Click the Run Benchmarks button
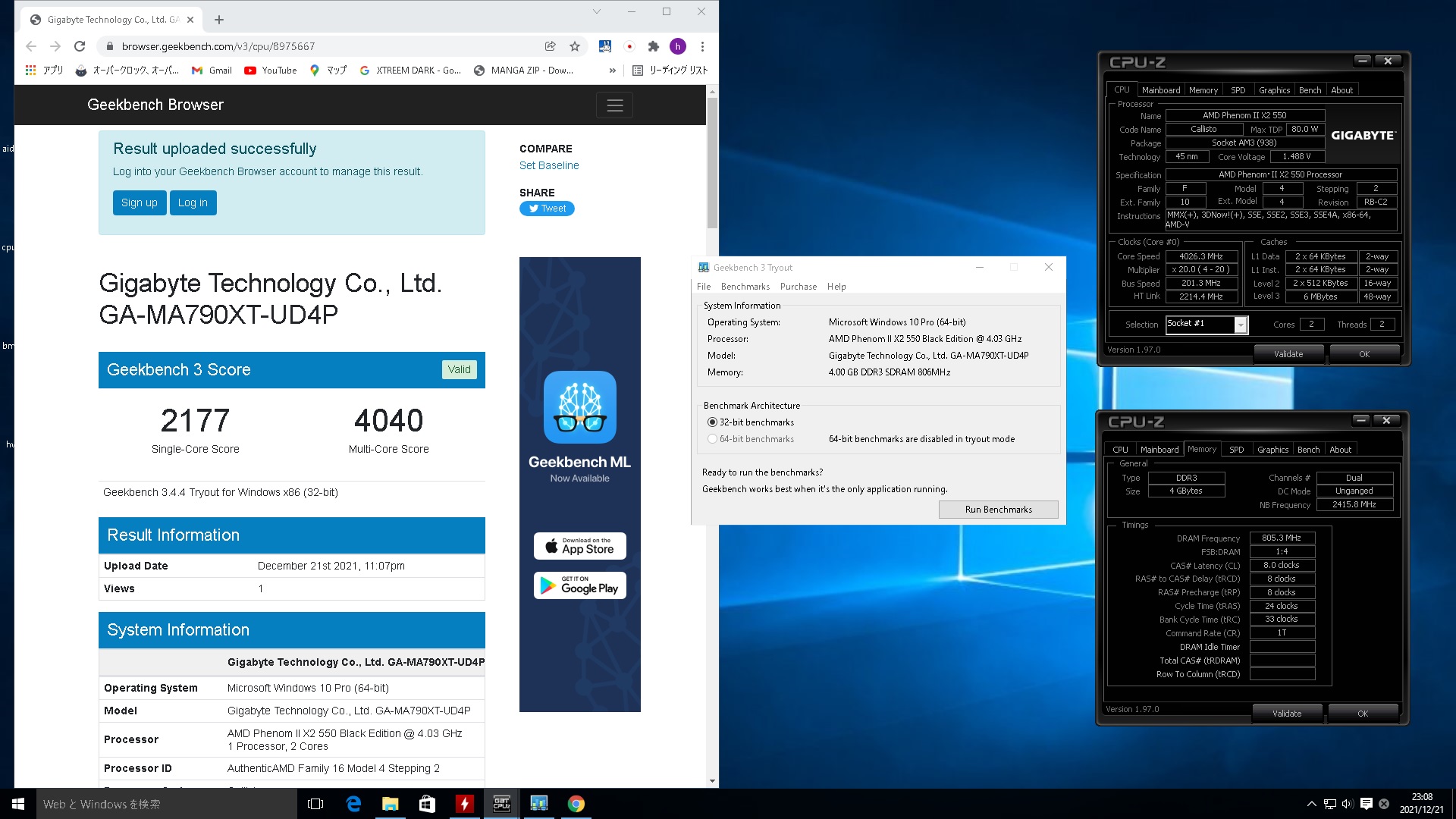This screenshot has height=819, width=1456. [998, 510]
